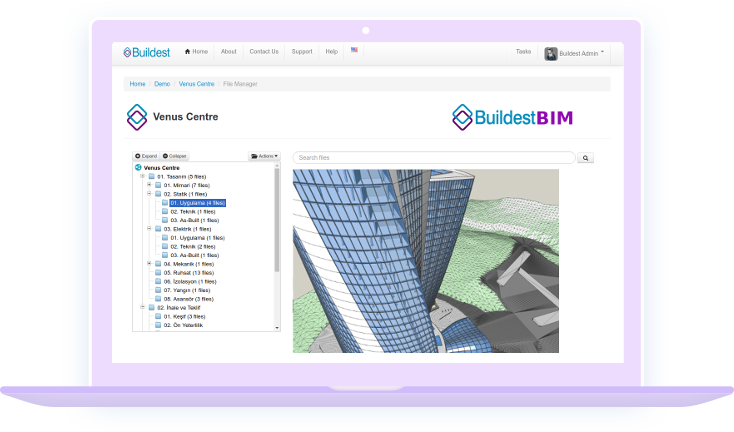Focus the Search files input
The width and height of the screenshot is (734, 432).
[434, 158]
